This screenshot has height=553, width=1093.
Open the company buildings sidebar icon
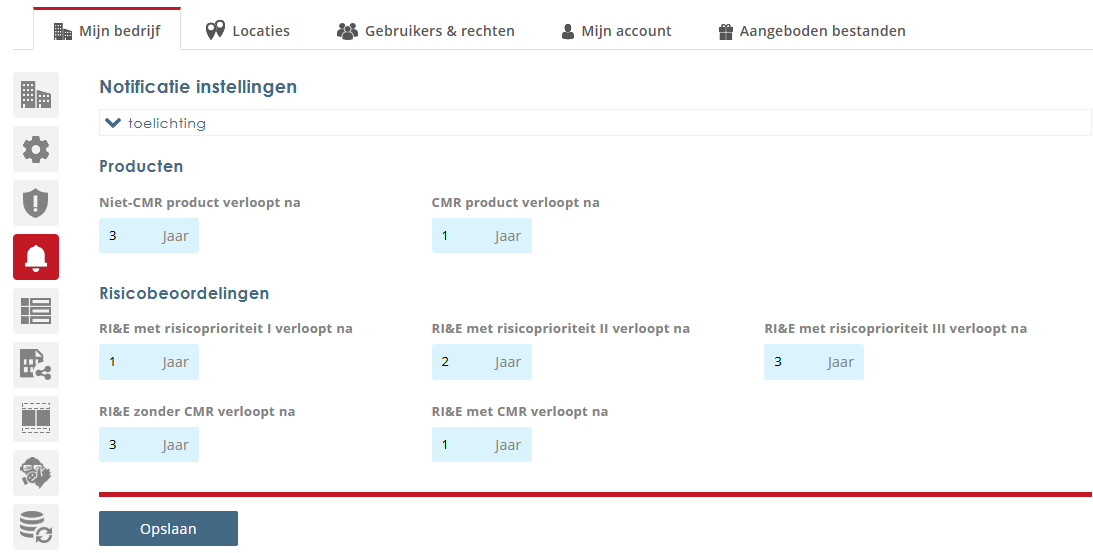point(36,95)
